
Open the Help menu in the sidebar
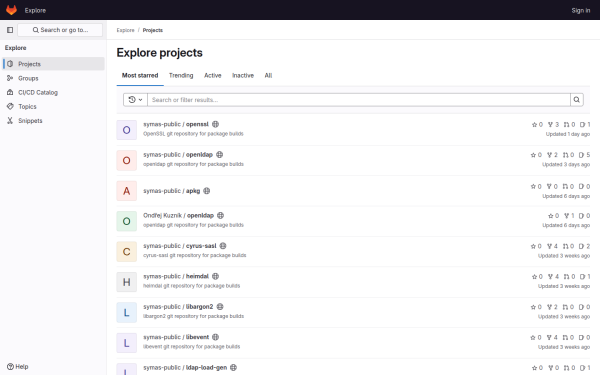click(18, 367)
